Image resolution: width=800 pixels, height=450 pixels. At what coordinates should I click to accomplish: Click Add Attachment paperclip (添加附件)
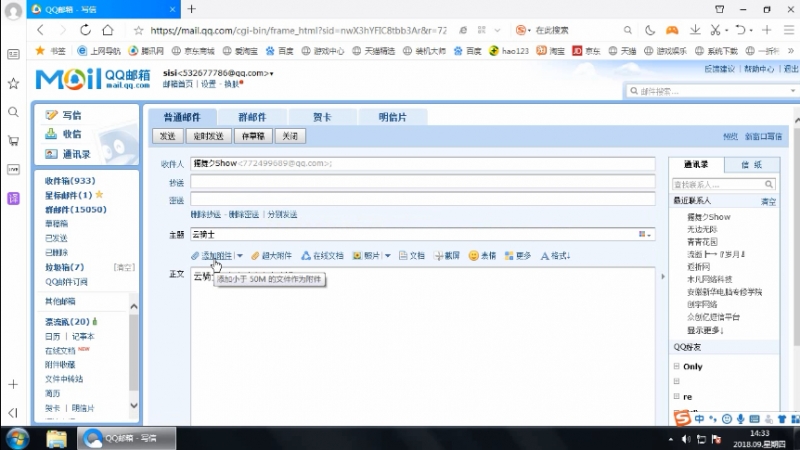click(212, 256)
